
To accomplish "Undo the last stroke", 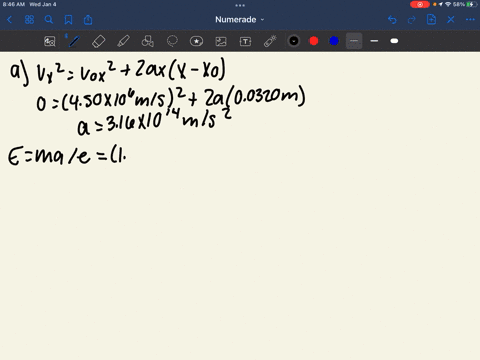I will [392, 20].
